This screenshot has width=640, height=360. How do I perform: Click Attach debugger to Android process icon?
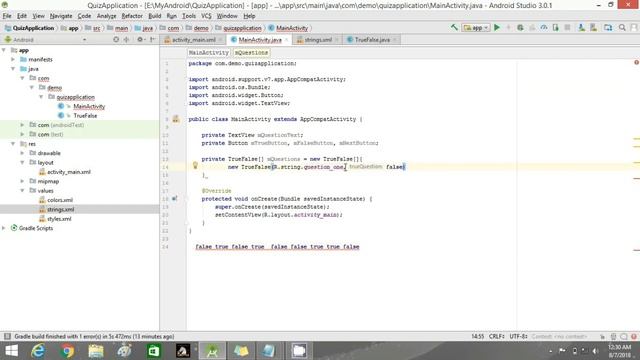click(x=556, y=27)
